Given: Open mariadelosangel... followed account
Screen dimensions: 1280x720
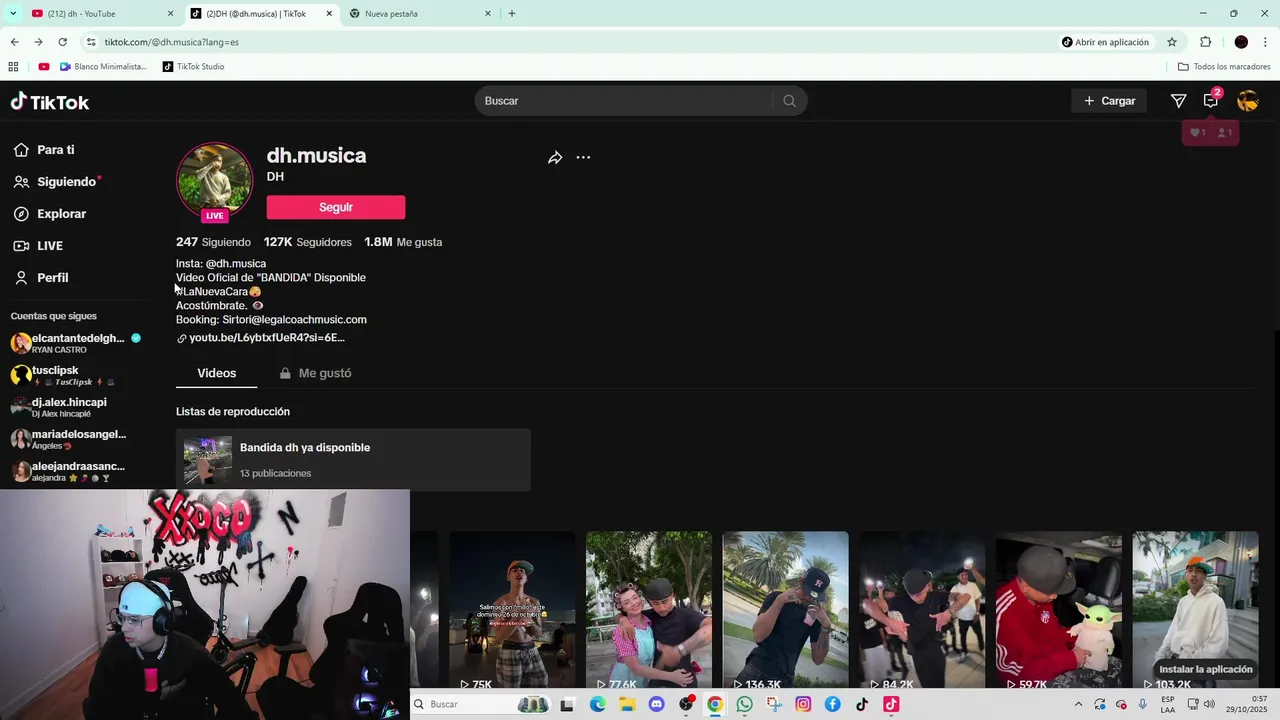Looking at the screenshot, I should [x=69, y=439].
